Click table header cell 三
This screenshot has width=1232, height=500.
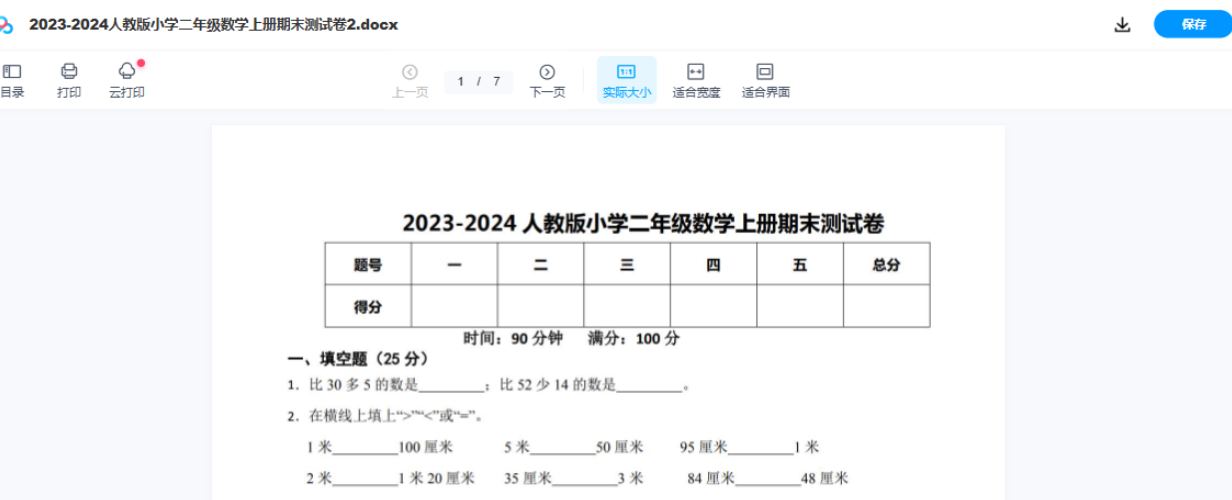pos(627,265)
